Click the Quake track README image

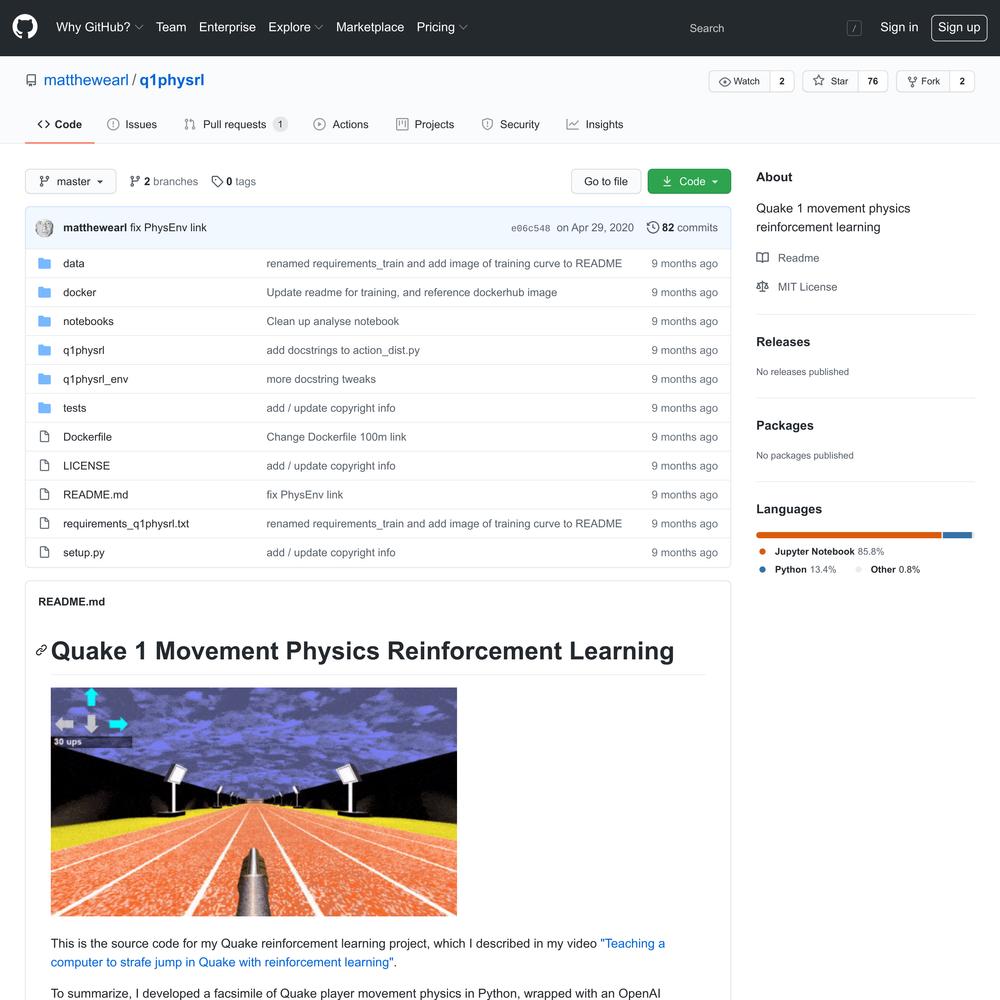[254, 802]
